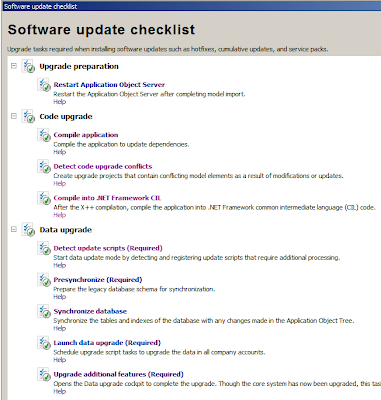Viewport: 381px width, 400px height.
Task: Click the Data upgrade section status icon
Action: point(29,230)
